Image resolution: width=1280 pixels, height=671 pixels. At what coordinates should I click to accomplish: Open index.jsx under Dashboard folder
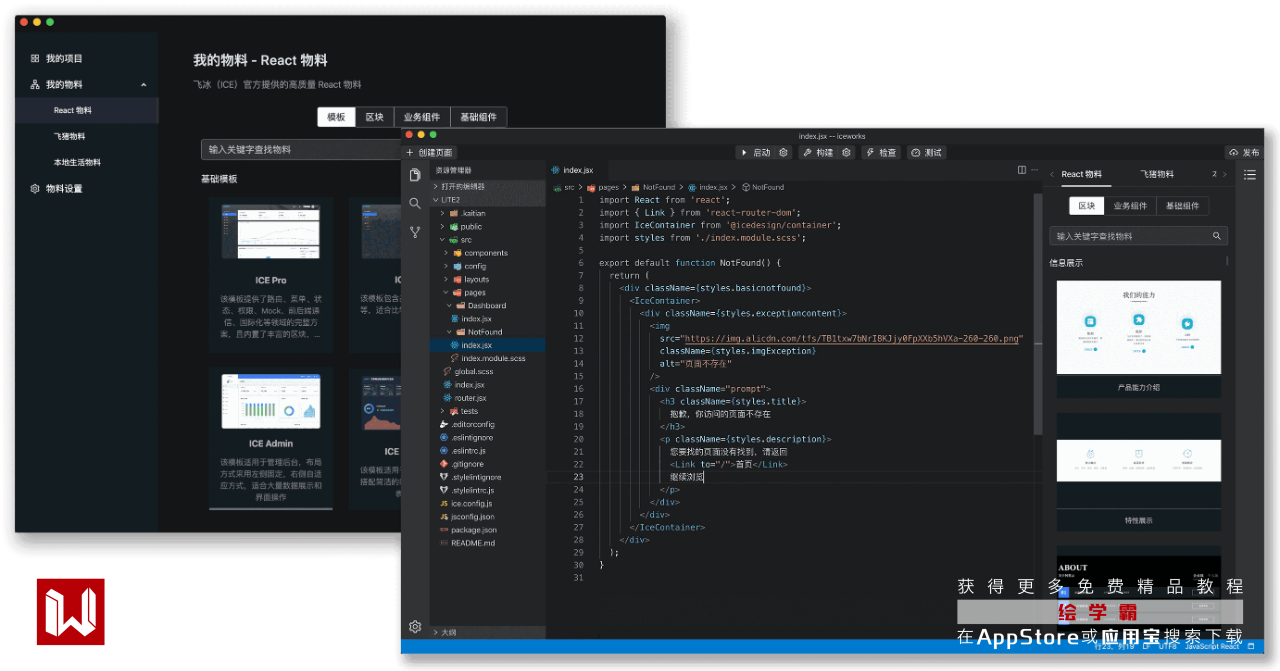pos(488,318)
